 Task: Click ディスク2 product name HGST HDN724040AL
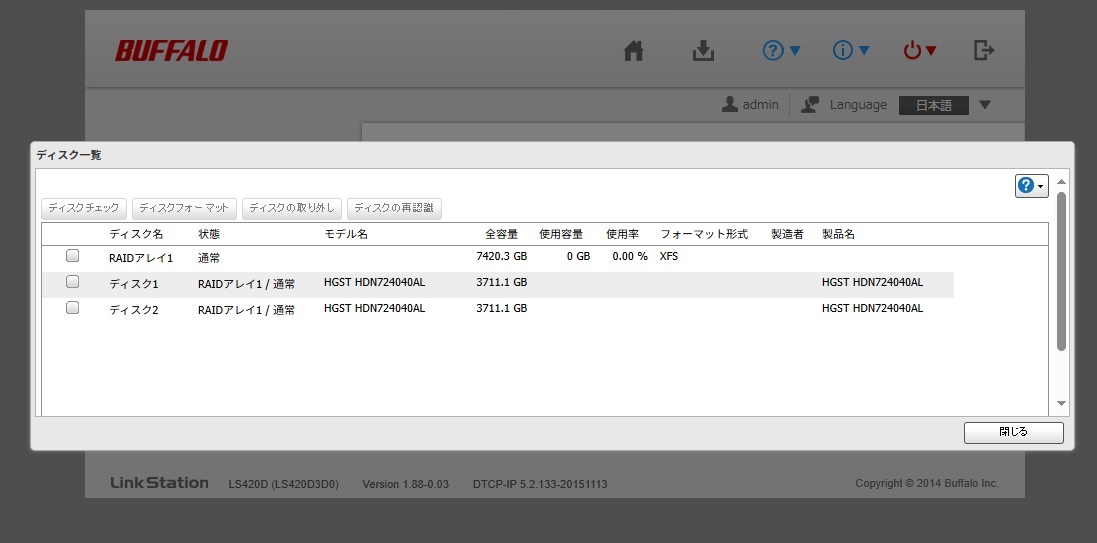[872, 308]
